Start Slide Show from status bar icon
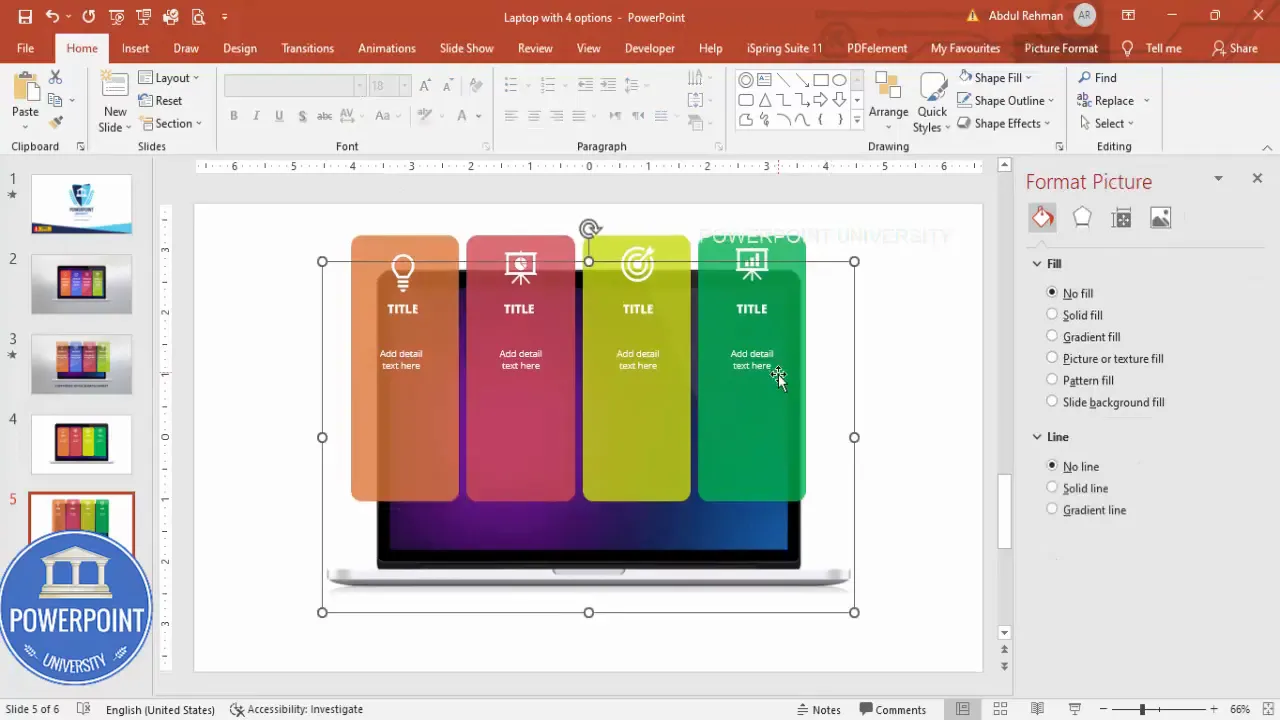 pyautogui.click(x=1075, y=709)
